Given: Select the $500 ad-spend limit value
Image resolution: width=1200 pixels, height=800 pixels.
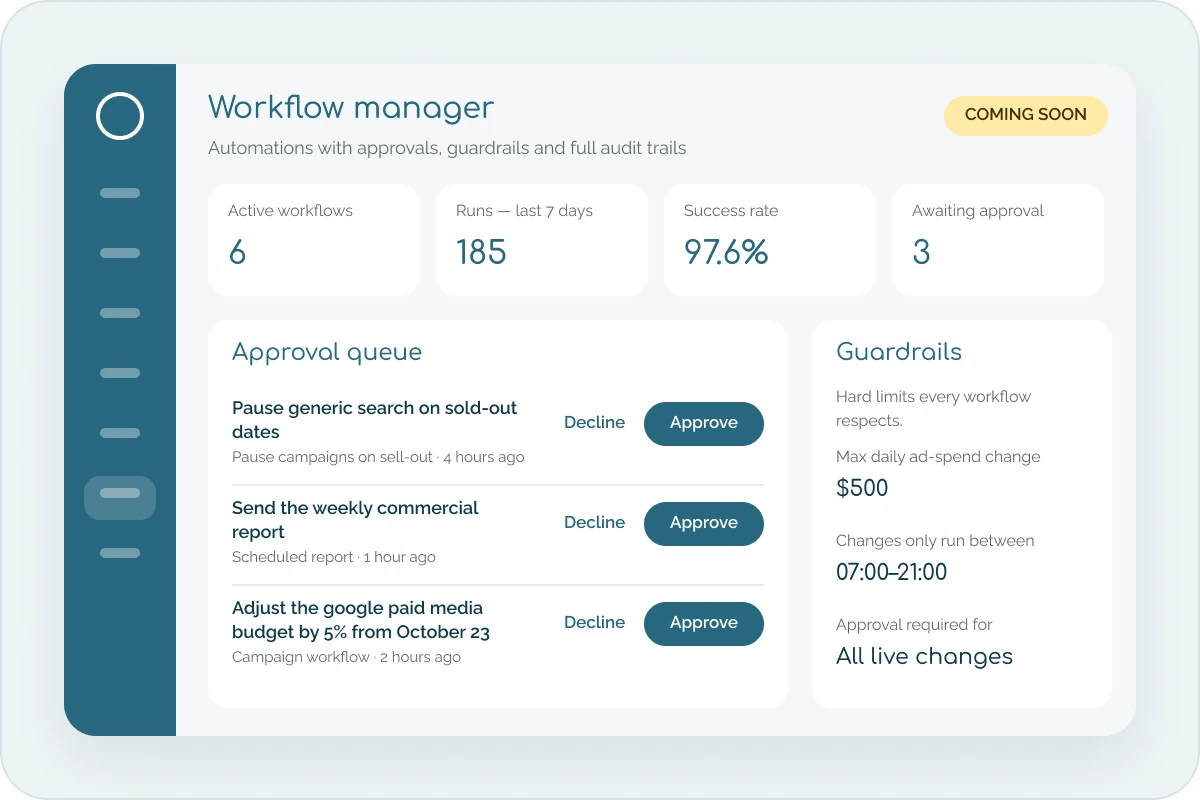Looking at the screenshot, I should (x=862, y=488).
